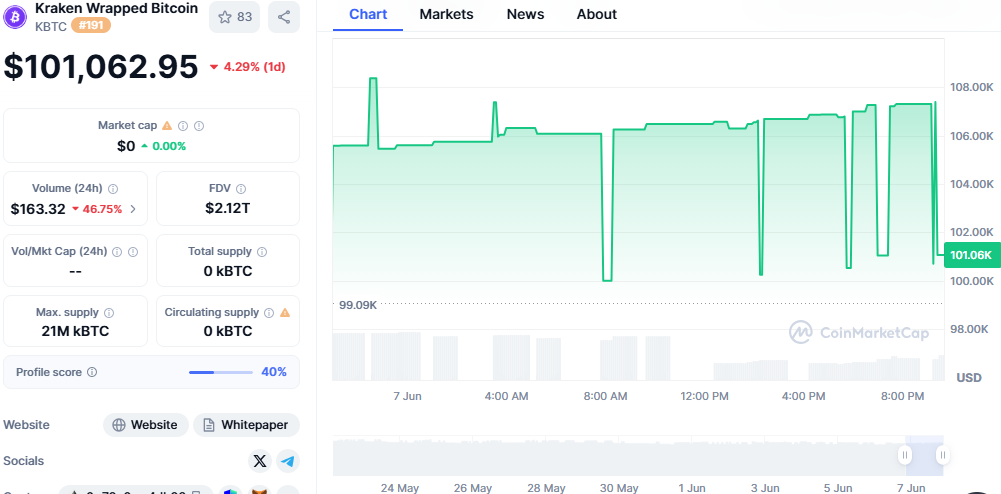Click the $2.12T FDV value
The width and height of the screenshot is (1001, 494).
point(228,208)
